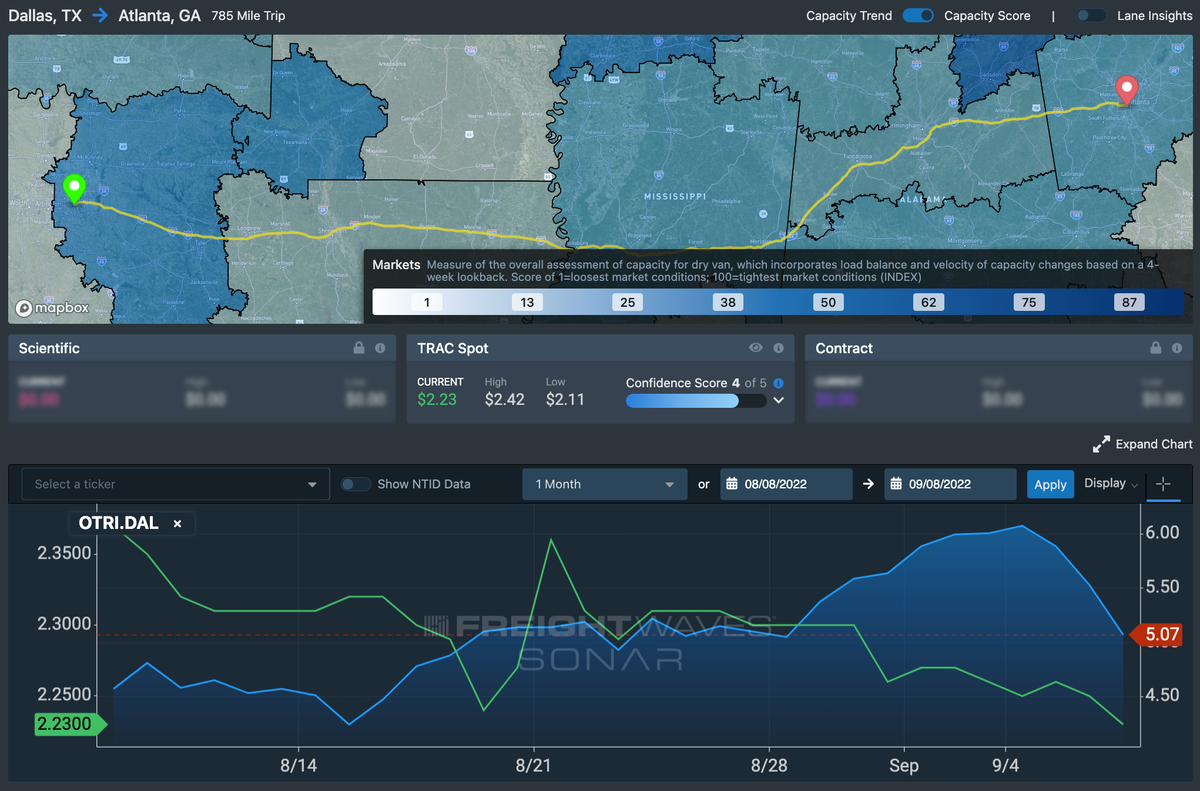Select legend swatch value 50
This screenshot has width=1200, height=791.
828,302
